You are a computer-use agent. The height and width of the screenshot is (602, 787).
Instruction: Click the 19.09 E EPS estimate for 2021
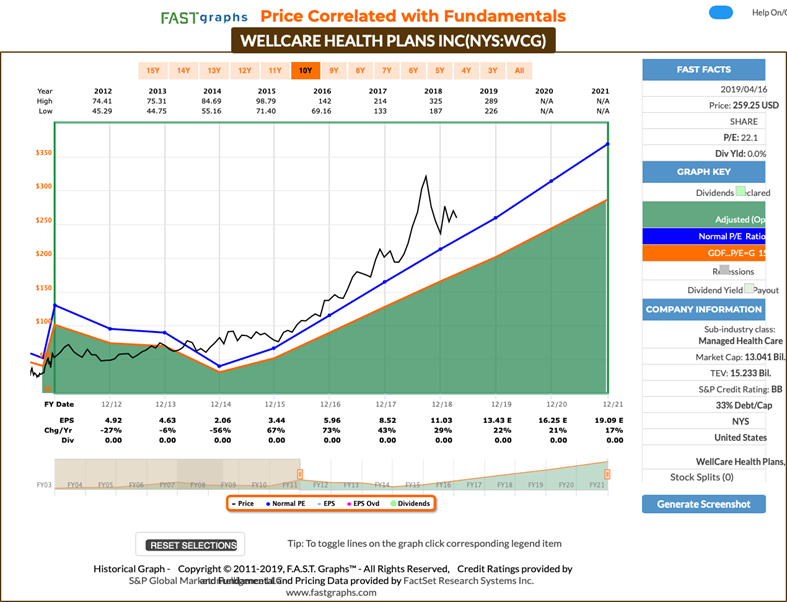click(608, 420)
